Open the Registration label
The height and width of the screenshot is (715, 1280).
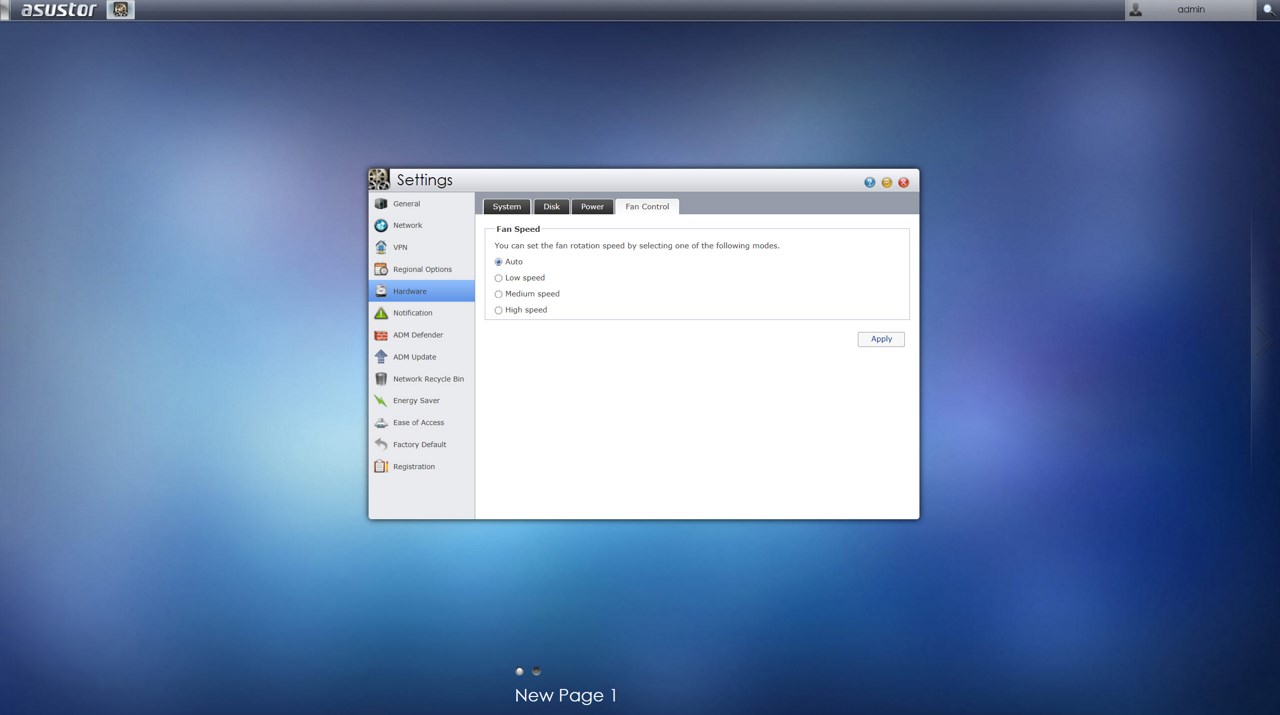414,467
